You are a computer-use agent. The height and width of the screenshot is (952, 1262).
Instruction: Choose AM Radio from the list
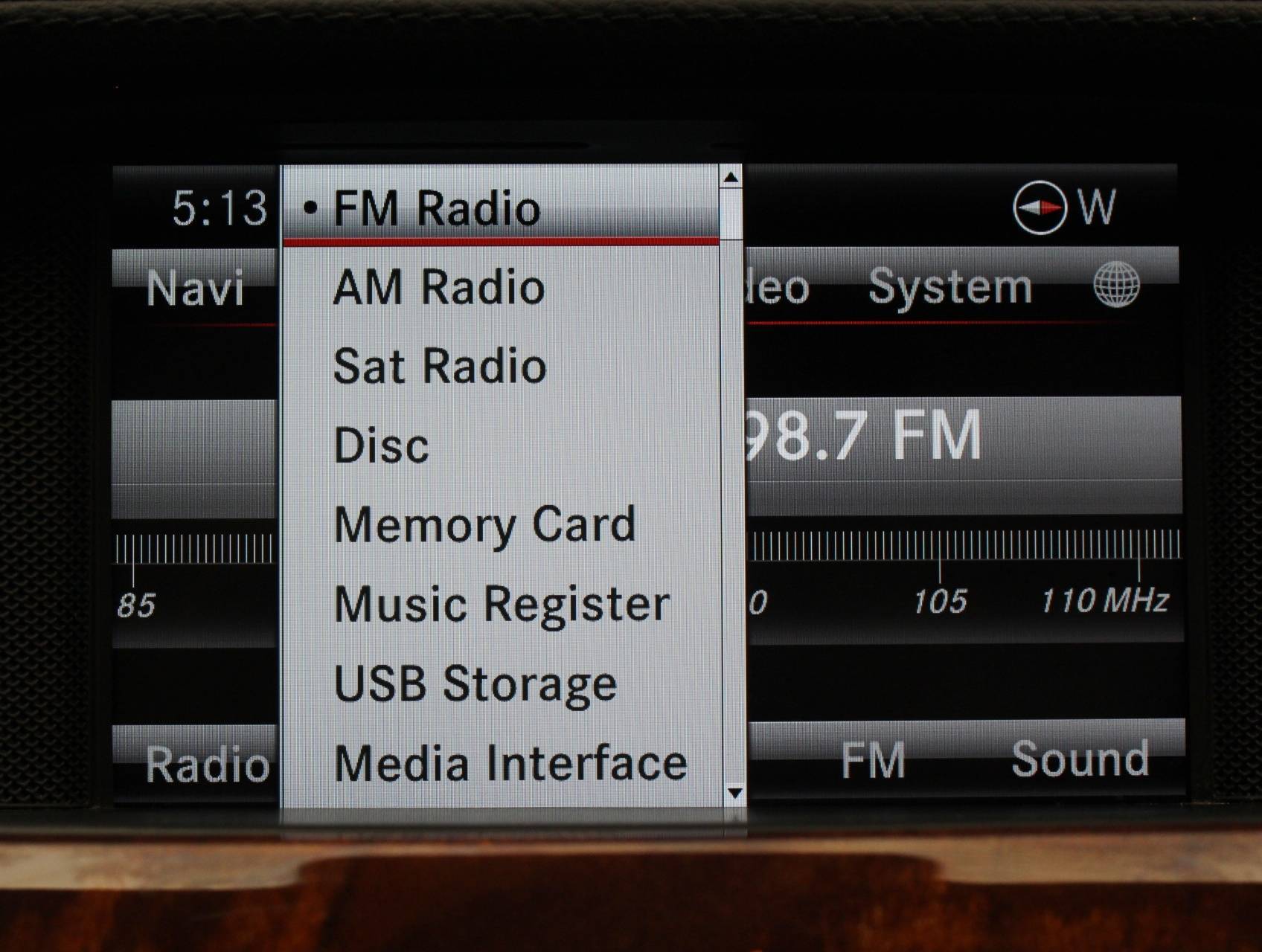coord(438,287)
